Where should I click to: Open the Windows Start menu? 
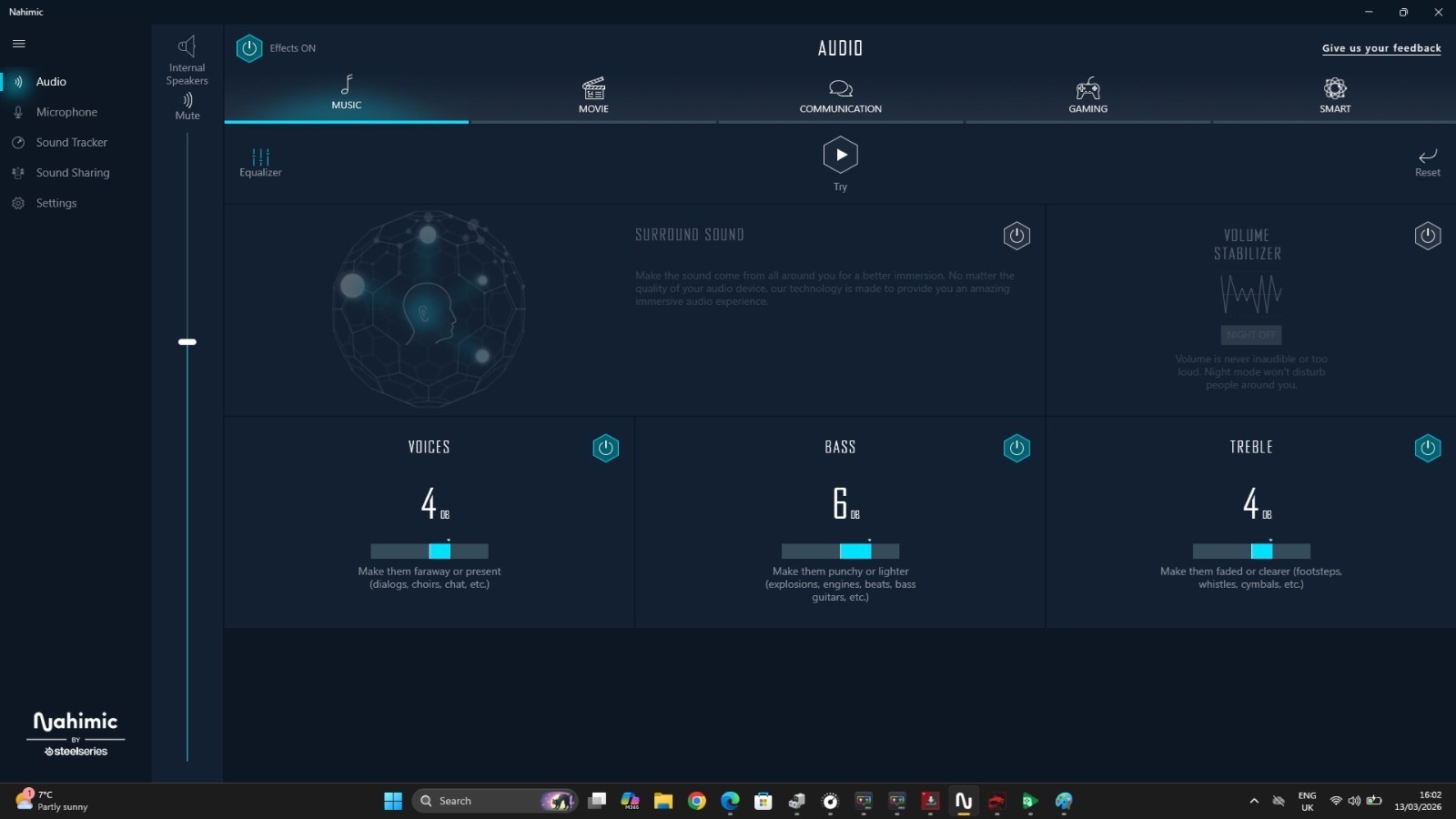click(393, 801)
